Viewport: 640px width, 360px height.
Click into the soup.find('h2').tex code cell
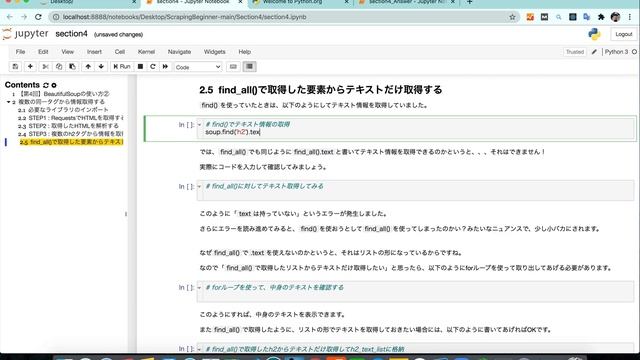pyautogui.click(x=416, y=129)
